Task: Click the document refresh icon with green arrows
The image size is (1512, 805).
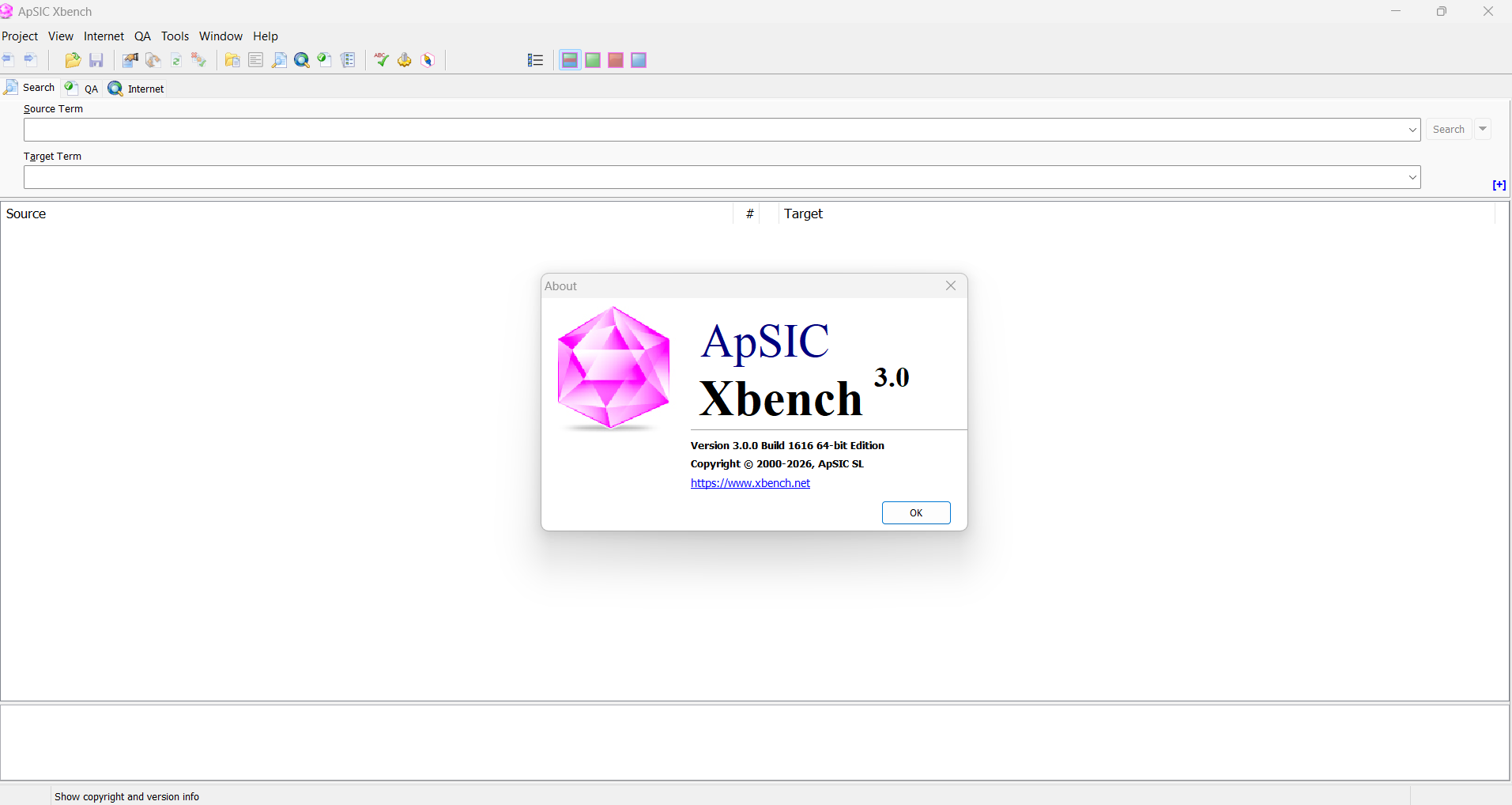Action: (176, 60)
